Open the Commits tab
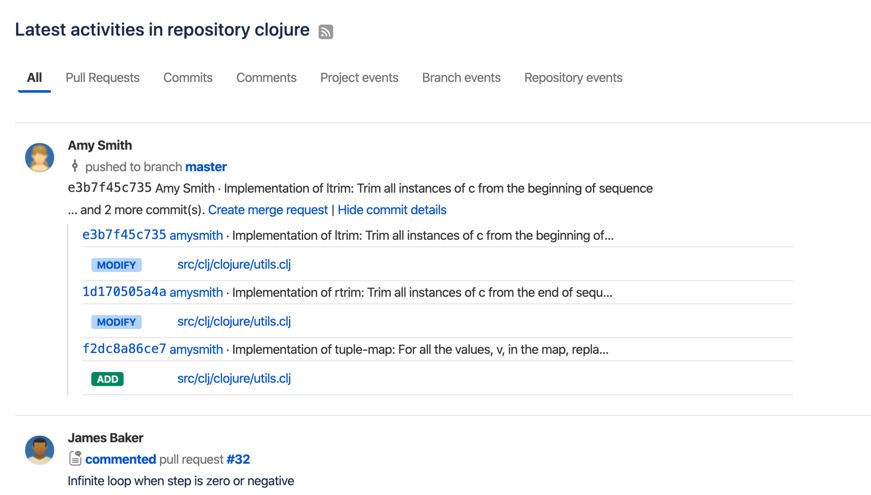Image resolution: width=871 pixels, height=495 pixels. (x=188, y=78)
